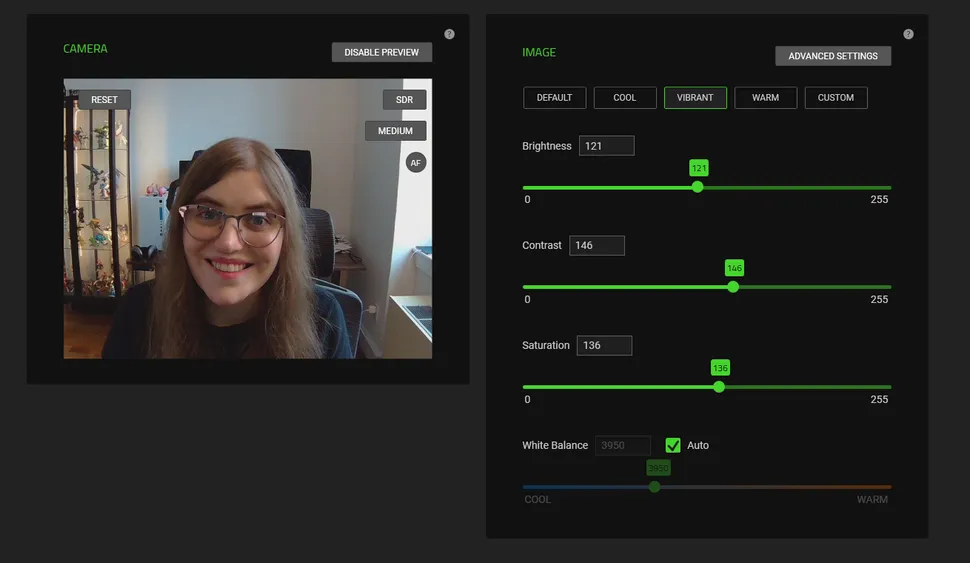
Task: Click the Camera panel help icon
Action: pos(449,34)
